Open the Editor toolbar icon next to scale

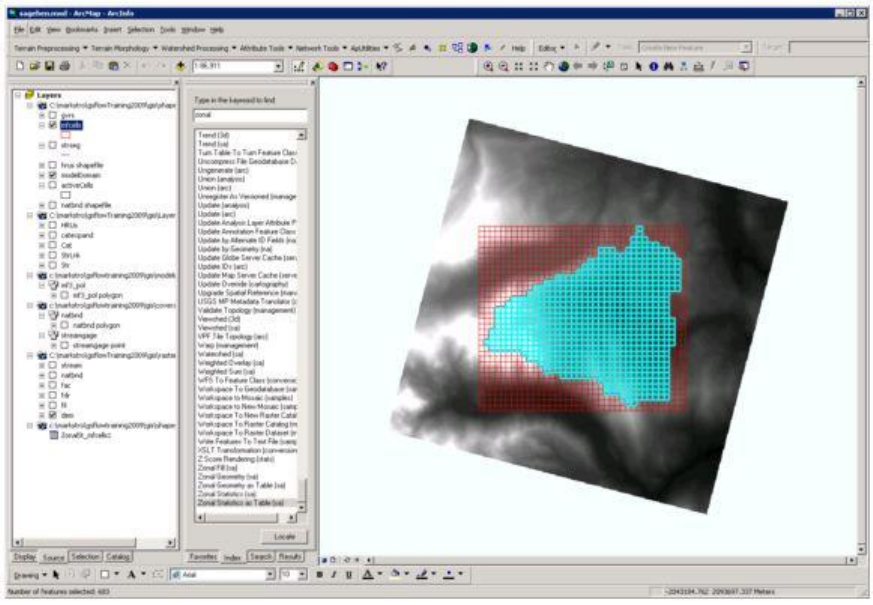click(299, 67)
